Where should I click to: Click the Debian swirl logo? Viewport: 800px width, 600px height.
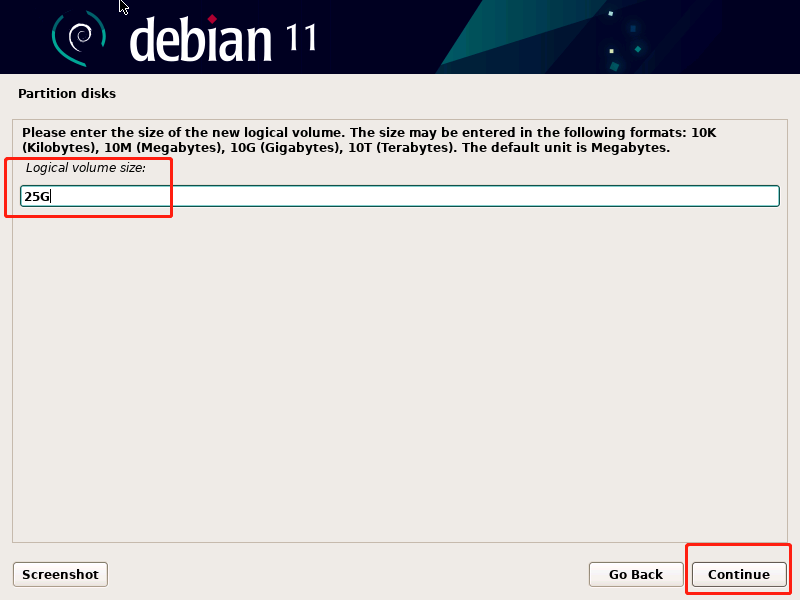(x=79, y=38)
